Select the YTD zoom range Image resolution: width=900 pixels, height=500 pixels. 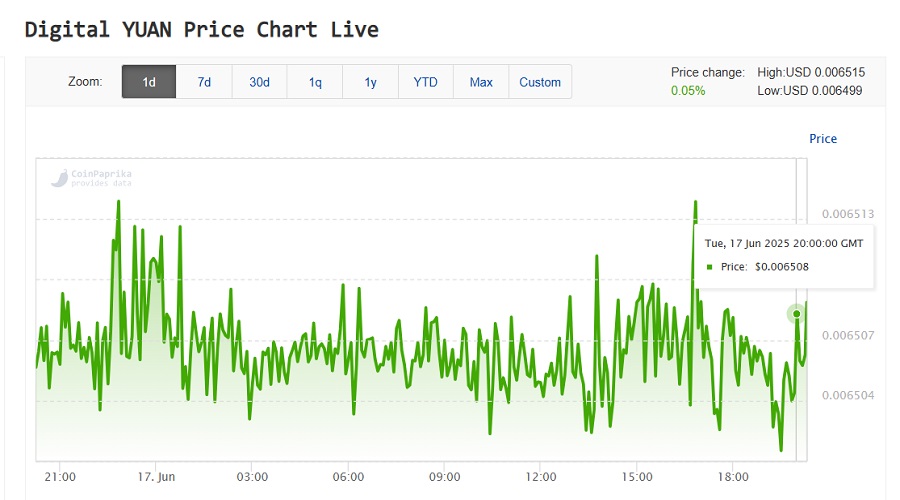coord(425,82)
